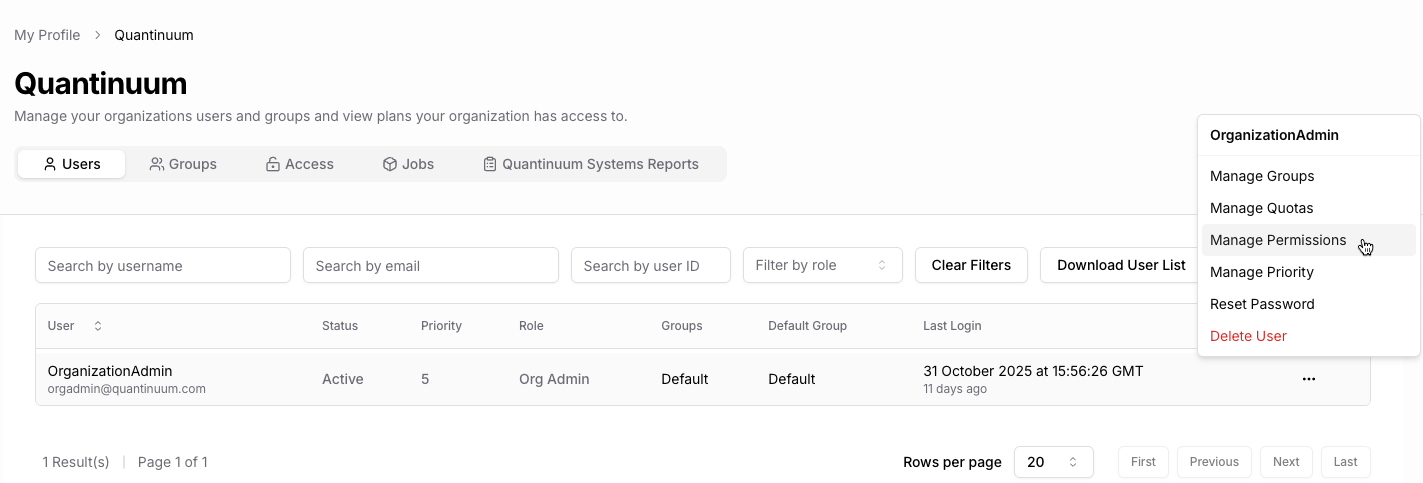Choose Manage Permissions from the menu
The width and height of the screenshot is (1423, 483).
coord(1277,240)
